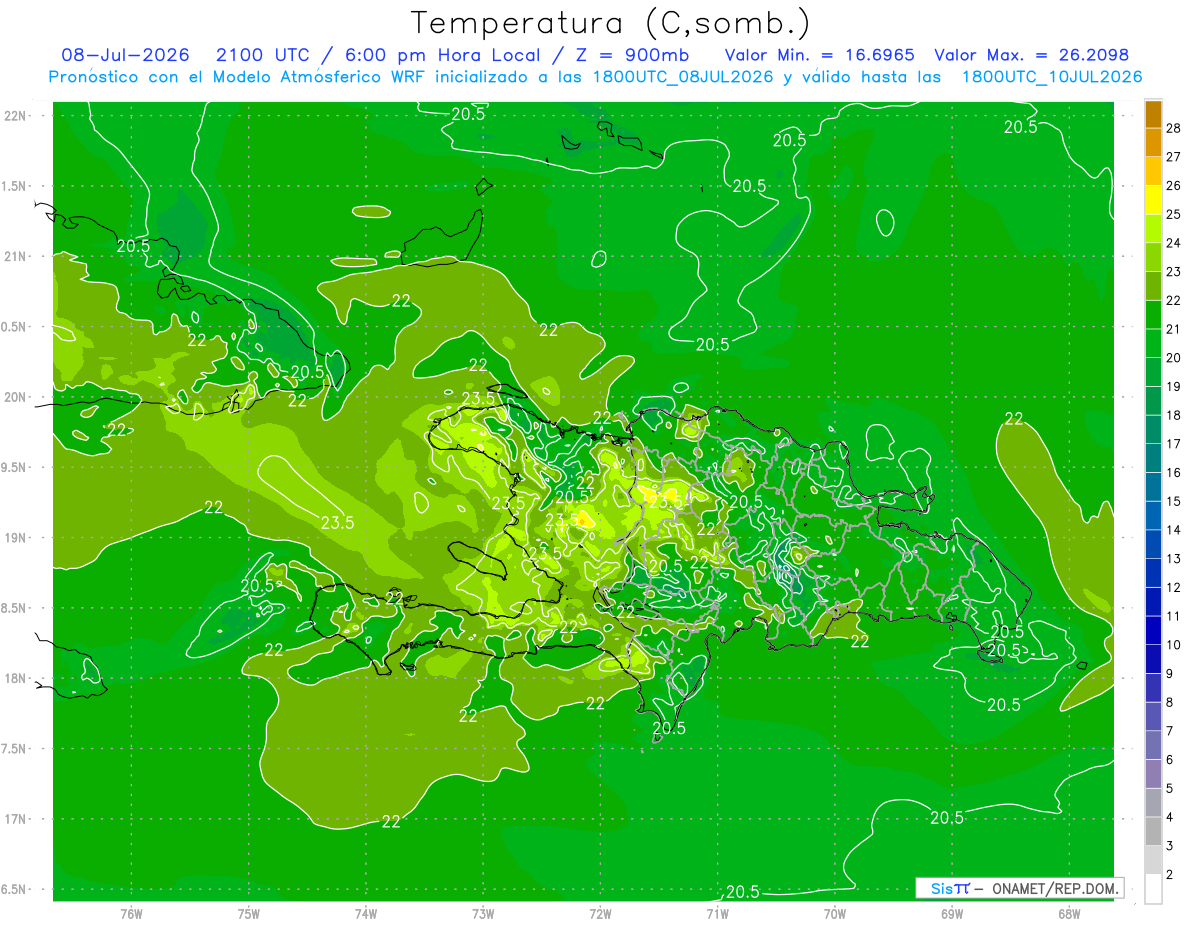1200x927 pixels.
Task: Click the "28" label on the color scale
Action: point(1174,127)
